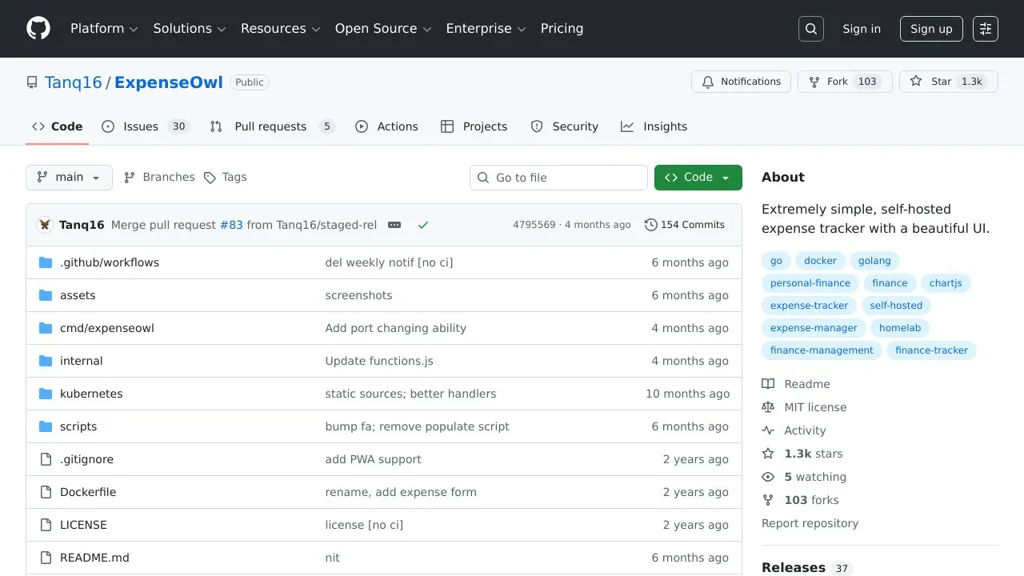Click the search magnifier icon
Screen dimensions: 1024x576
point(811,29)
